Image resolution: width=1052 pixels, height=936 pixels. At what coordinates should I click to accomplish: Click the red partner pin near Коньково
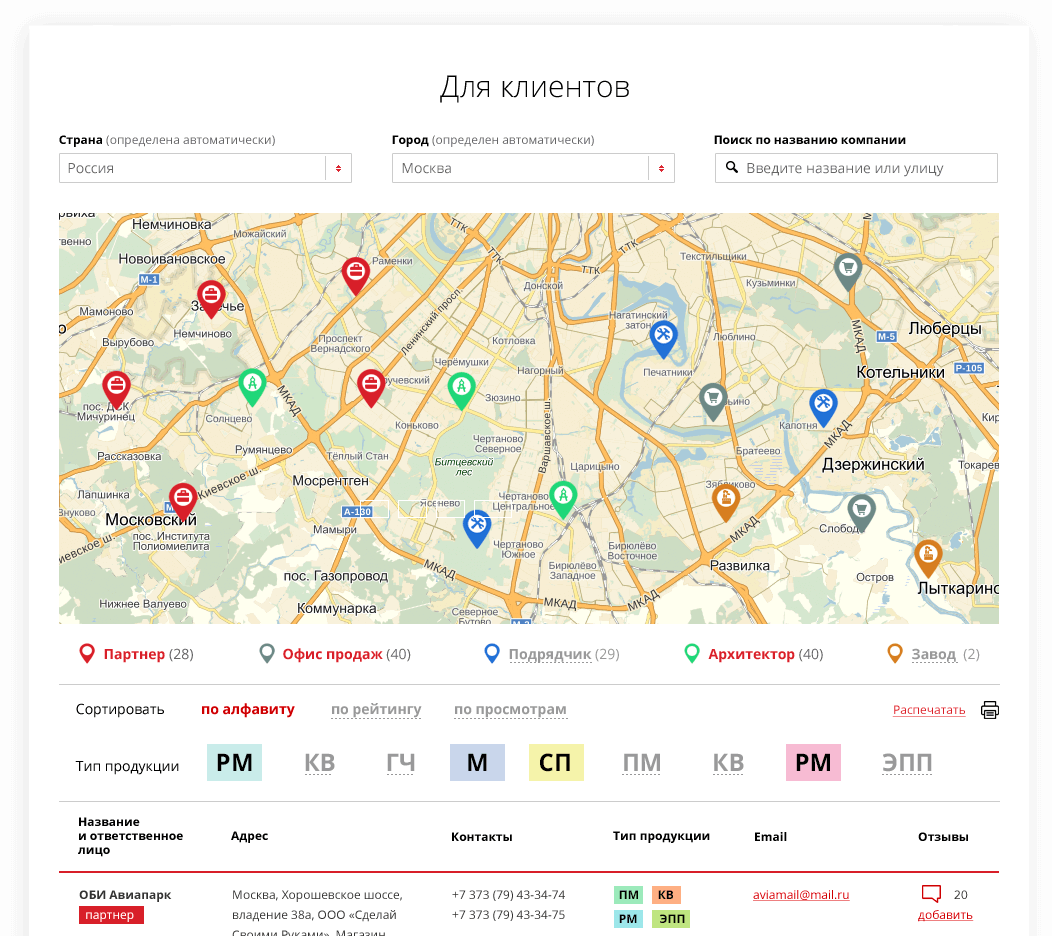click(x=370, y=387)
